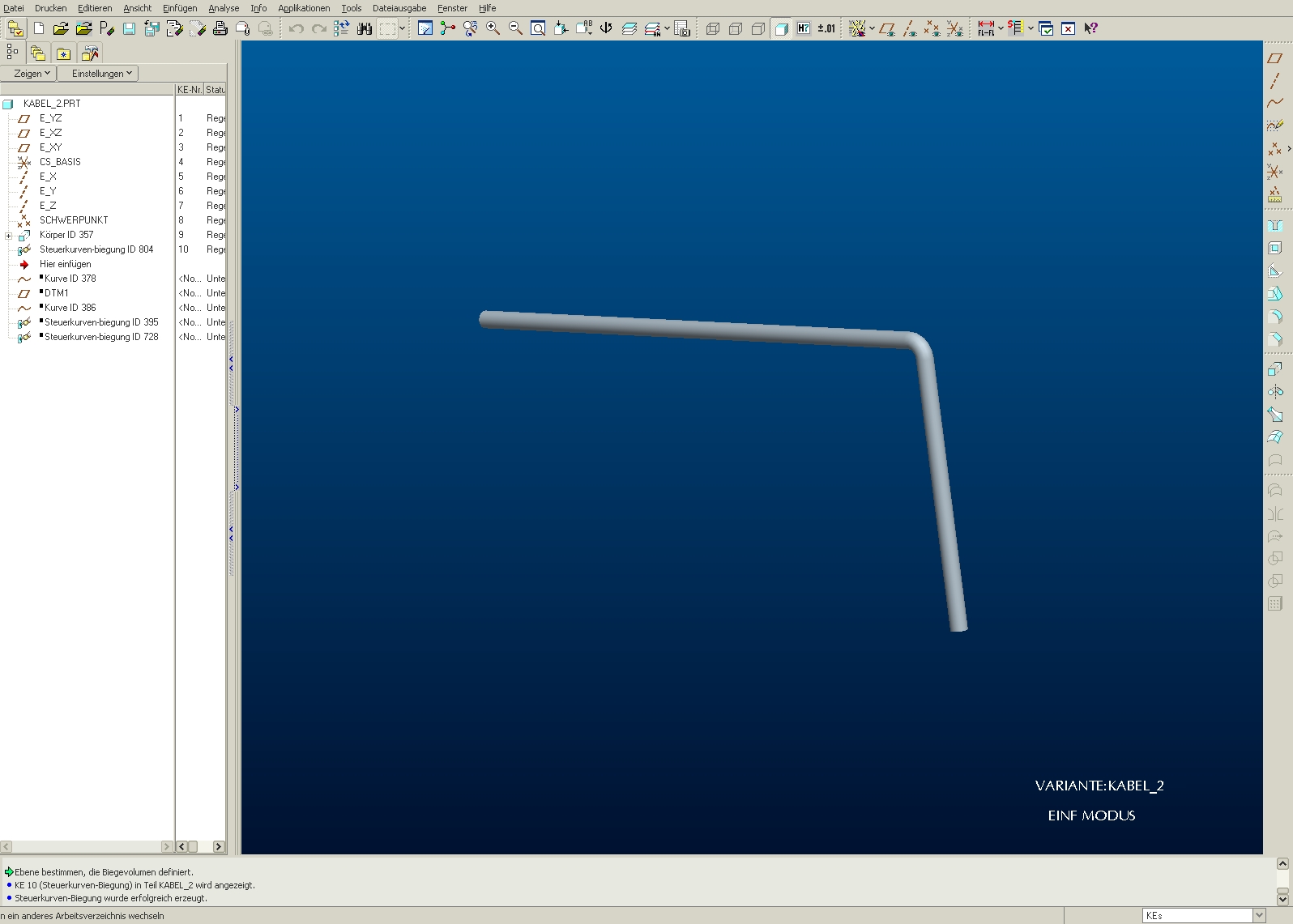Select Kurve ID 378 in tree

point(70,279)
